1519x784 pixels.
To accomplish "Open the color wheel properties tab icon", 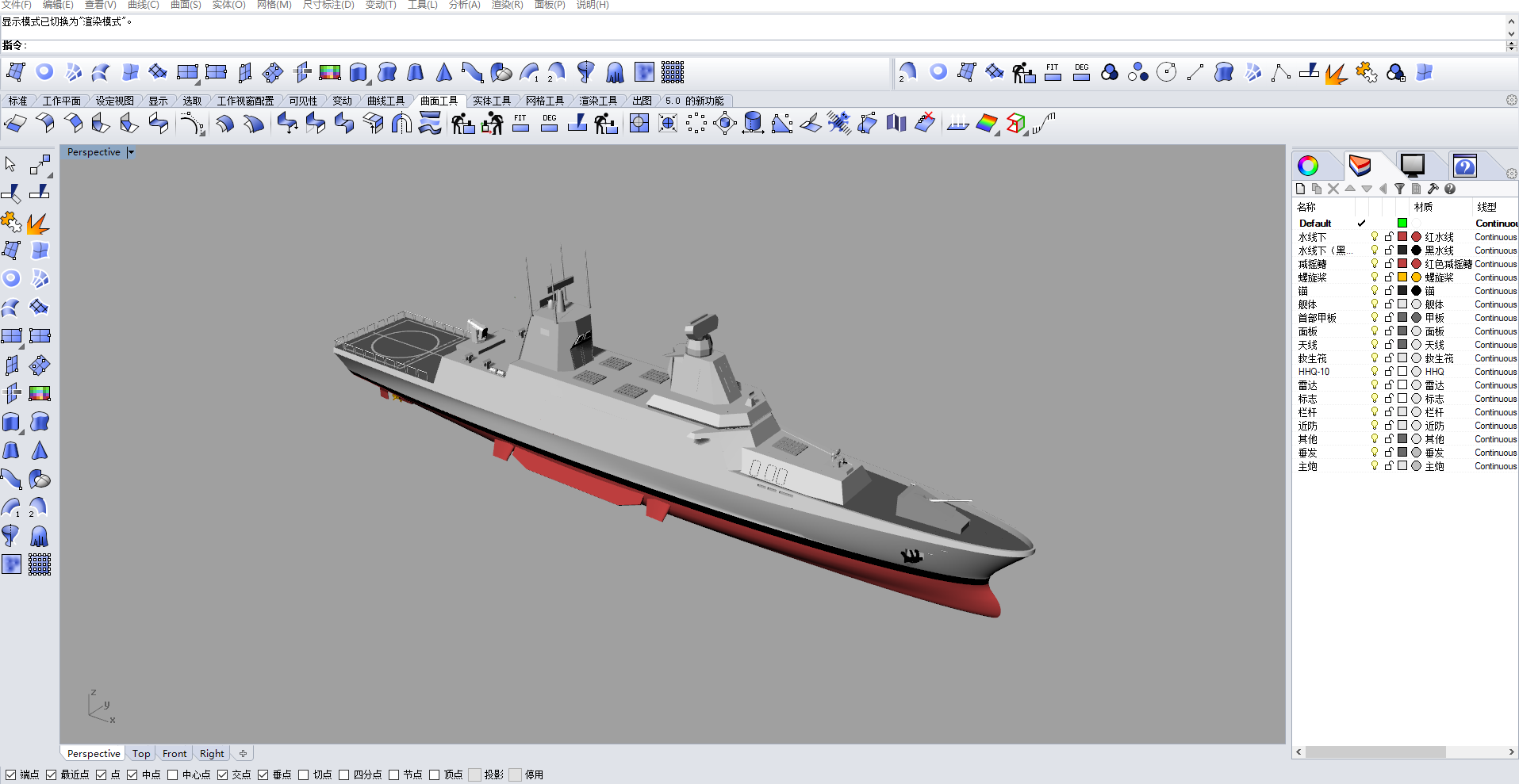I will point(1308,165).
